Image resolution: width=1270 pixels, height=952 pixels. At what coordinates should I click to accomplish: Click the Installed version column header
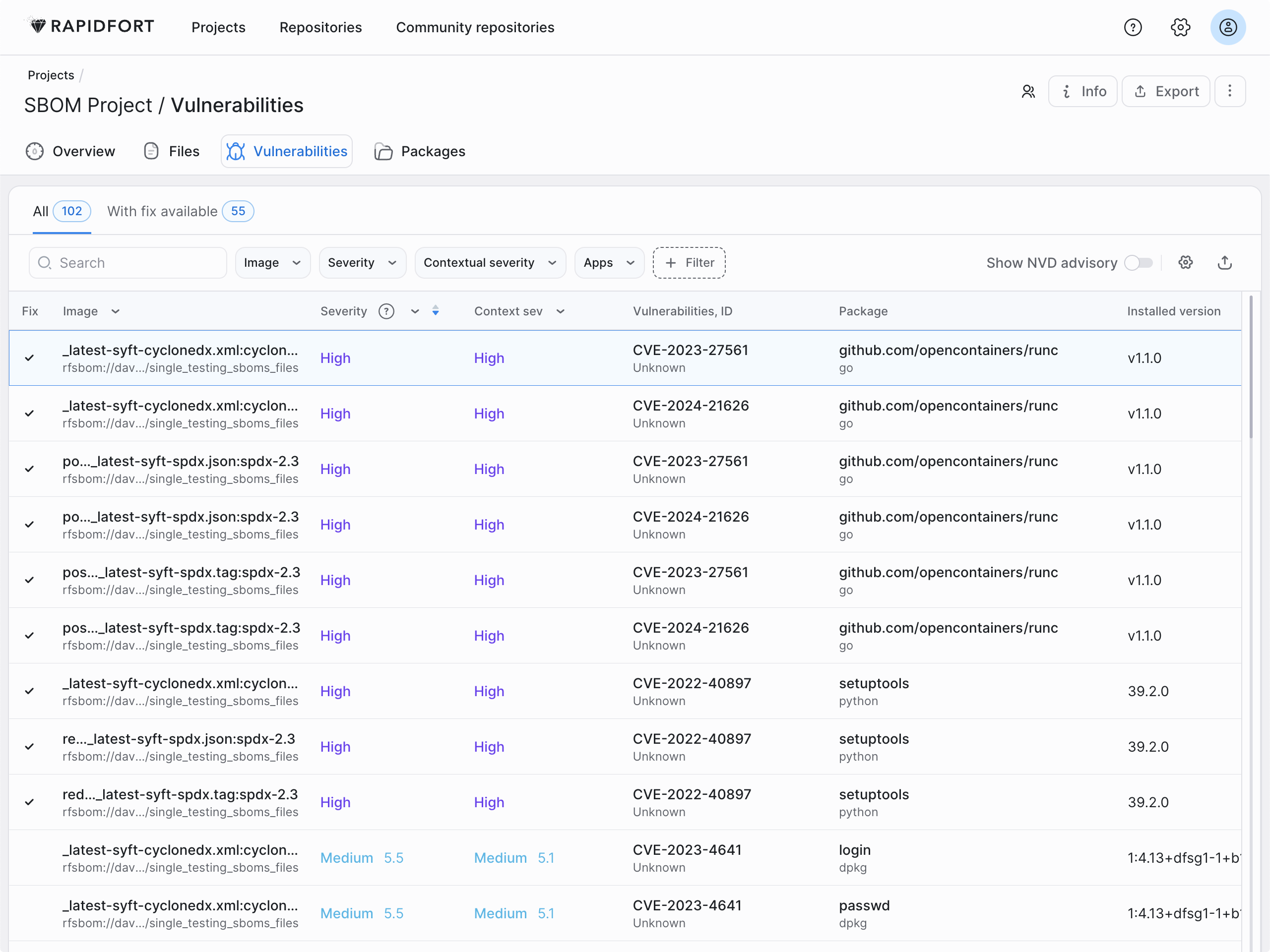pos(1174,311)
